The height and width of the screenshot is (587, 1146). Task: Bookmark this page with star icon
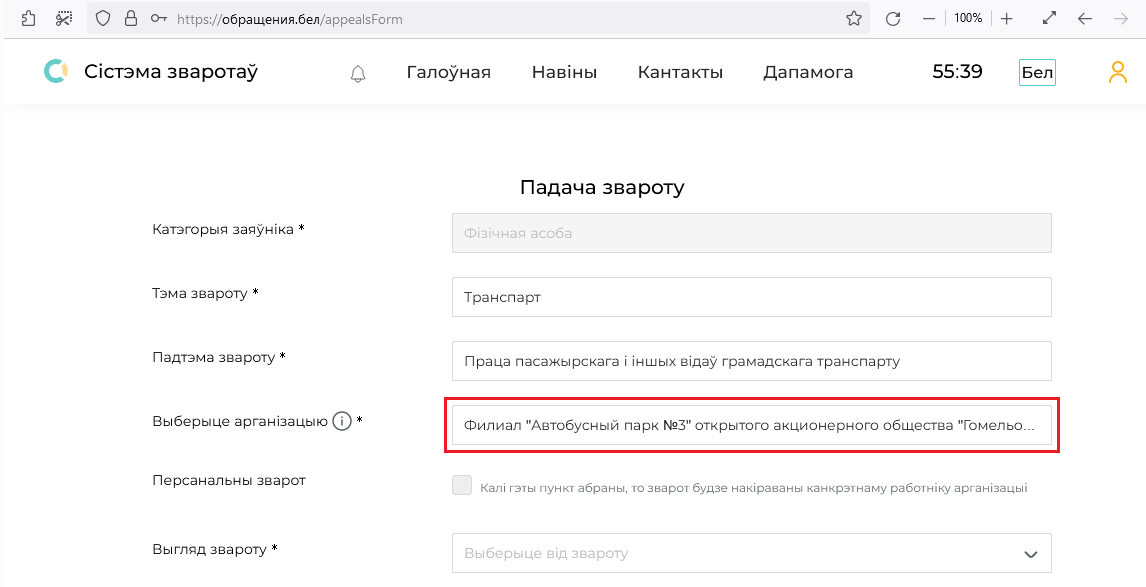pyautogui.click(x=854, y=18)
